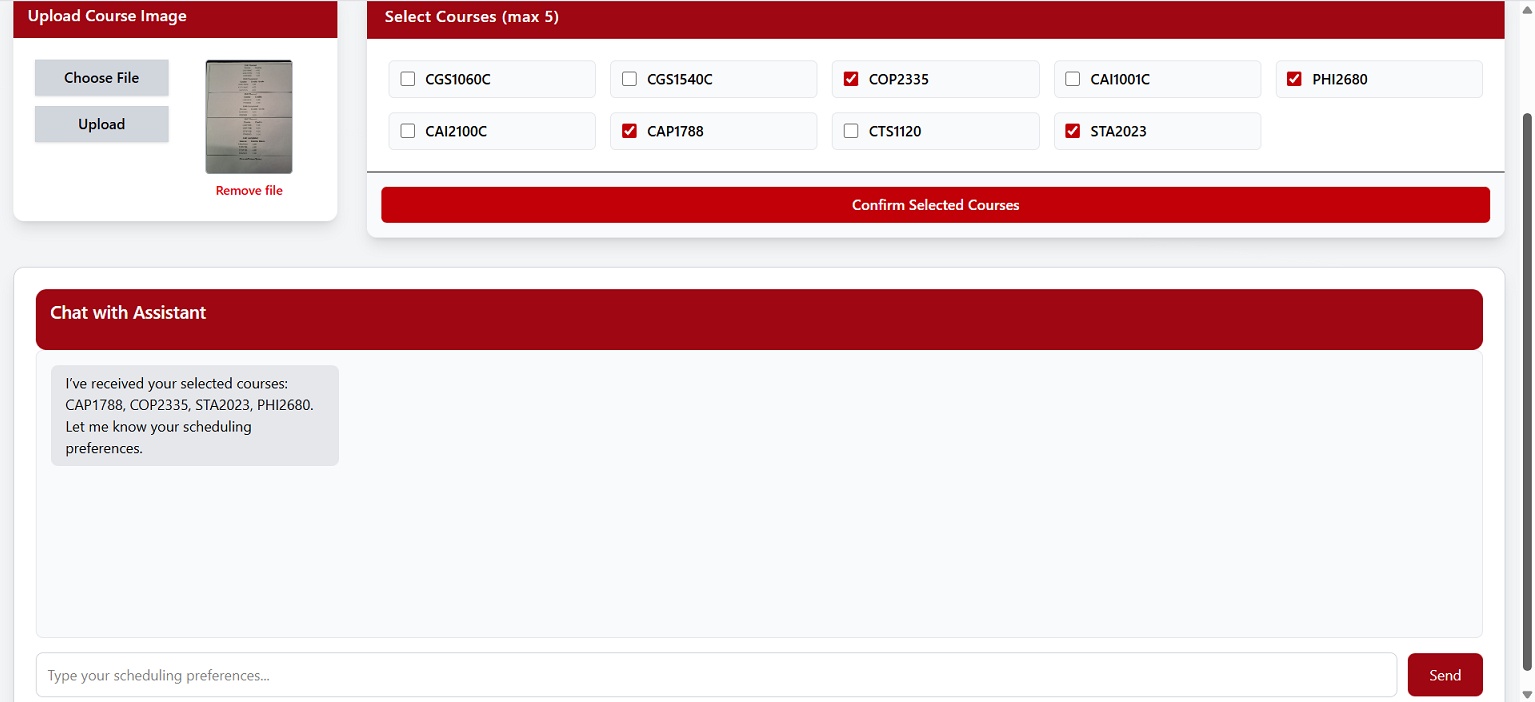Uncheck the COP2335 course checkbox
The image size is (1535, 702).
(851, 79)
